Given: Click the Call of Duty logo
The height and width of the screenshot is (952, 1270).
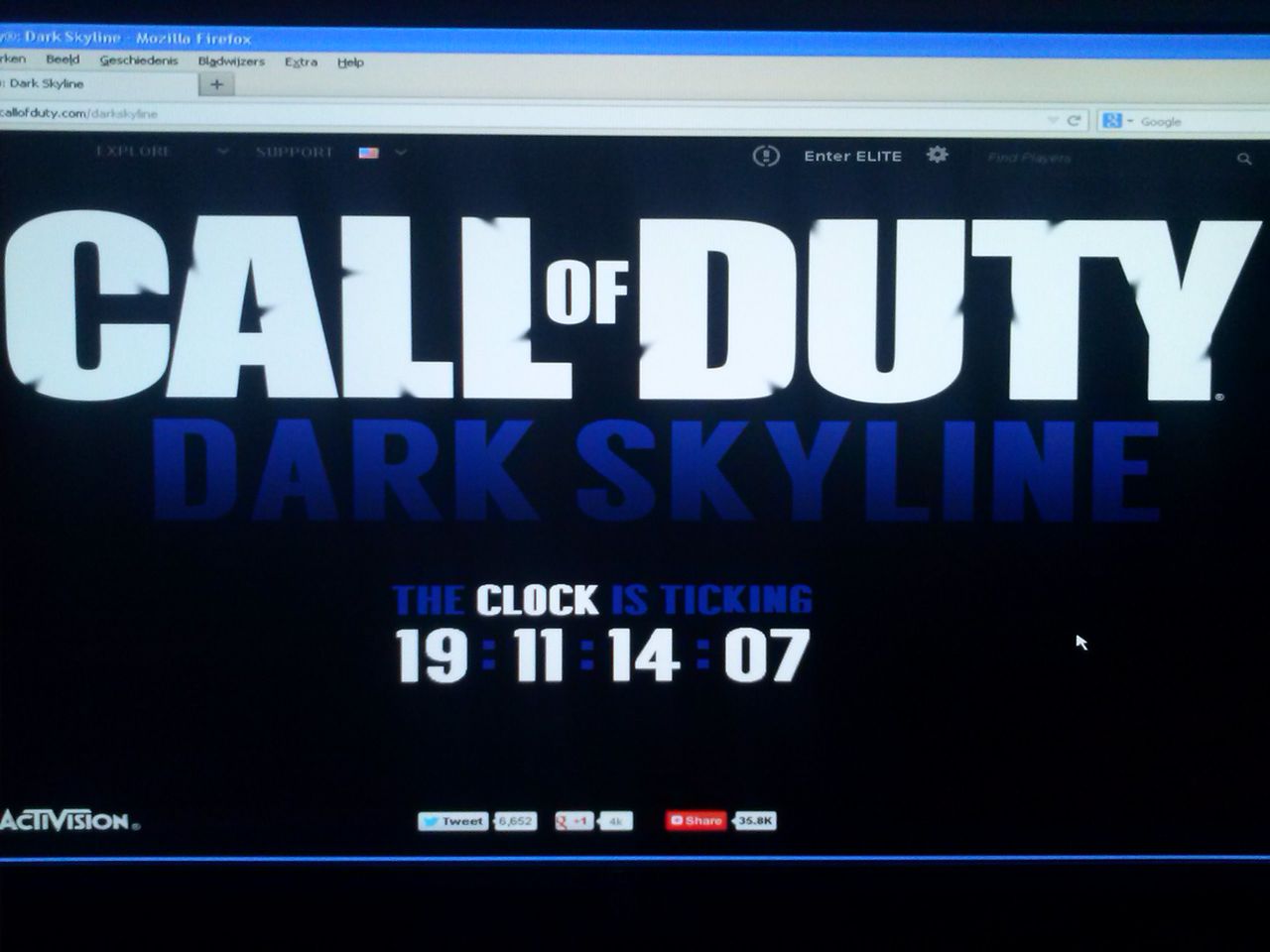Looking at the screenshot, I should click(631, 305).
